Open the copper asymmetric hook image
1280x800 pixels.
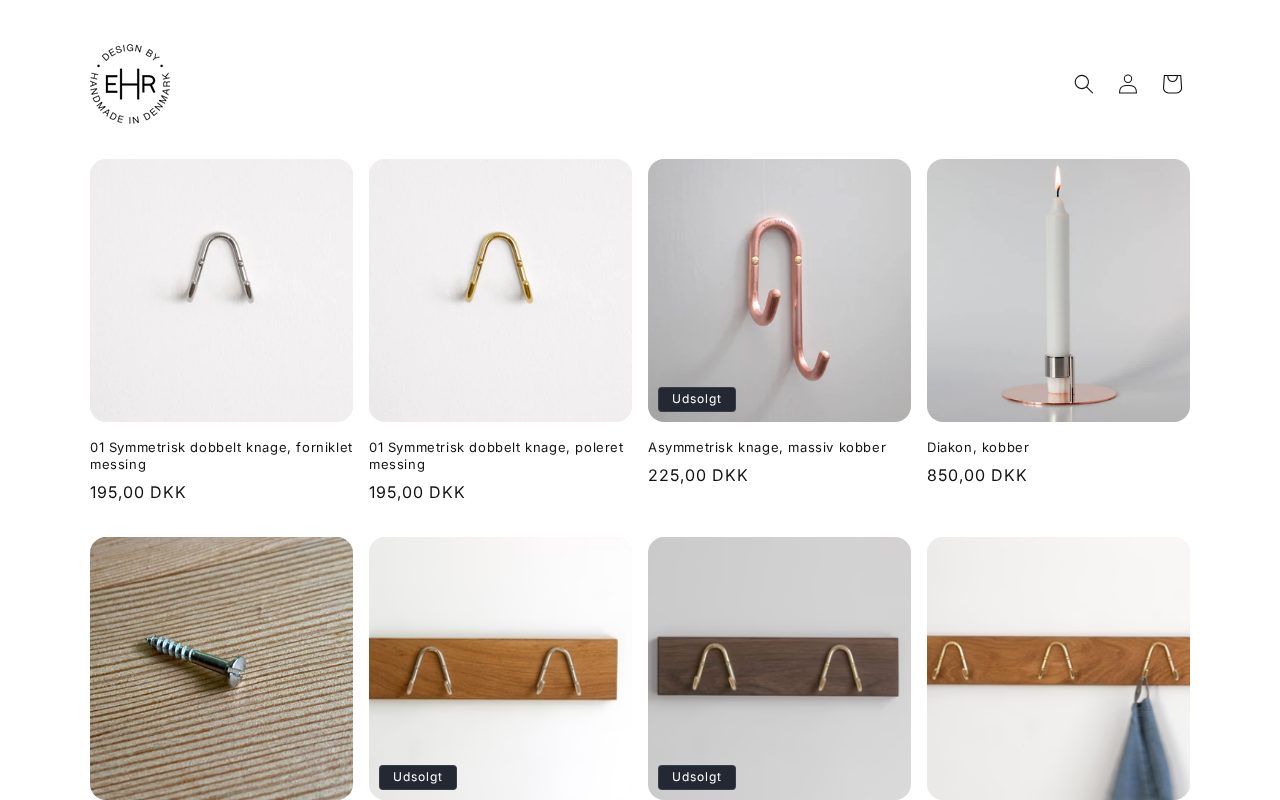pos(779,290)
